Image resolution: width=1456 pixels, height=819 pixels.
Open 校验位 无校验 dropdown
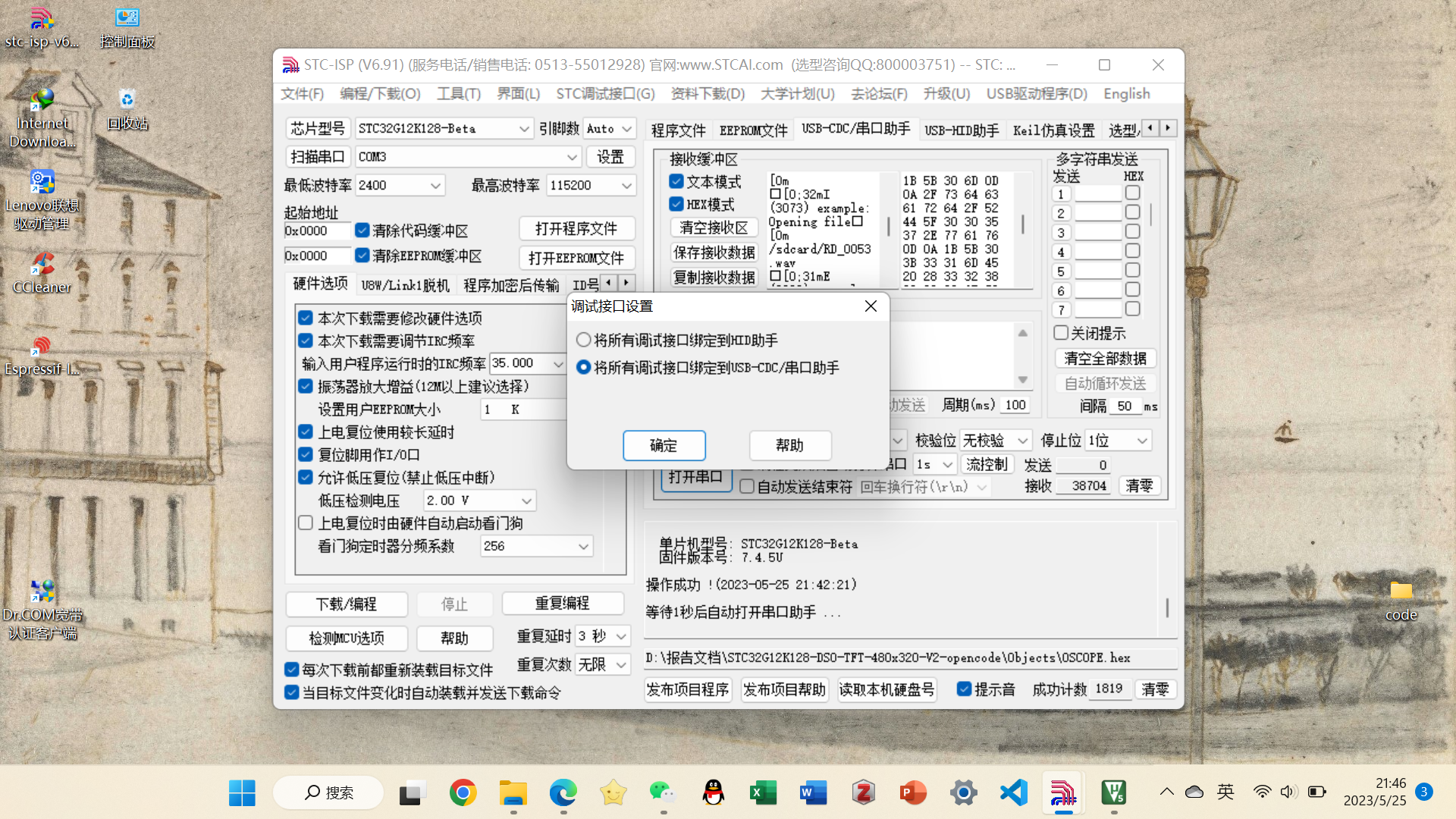tap(996, 440)
